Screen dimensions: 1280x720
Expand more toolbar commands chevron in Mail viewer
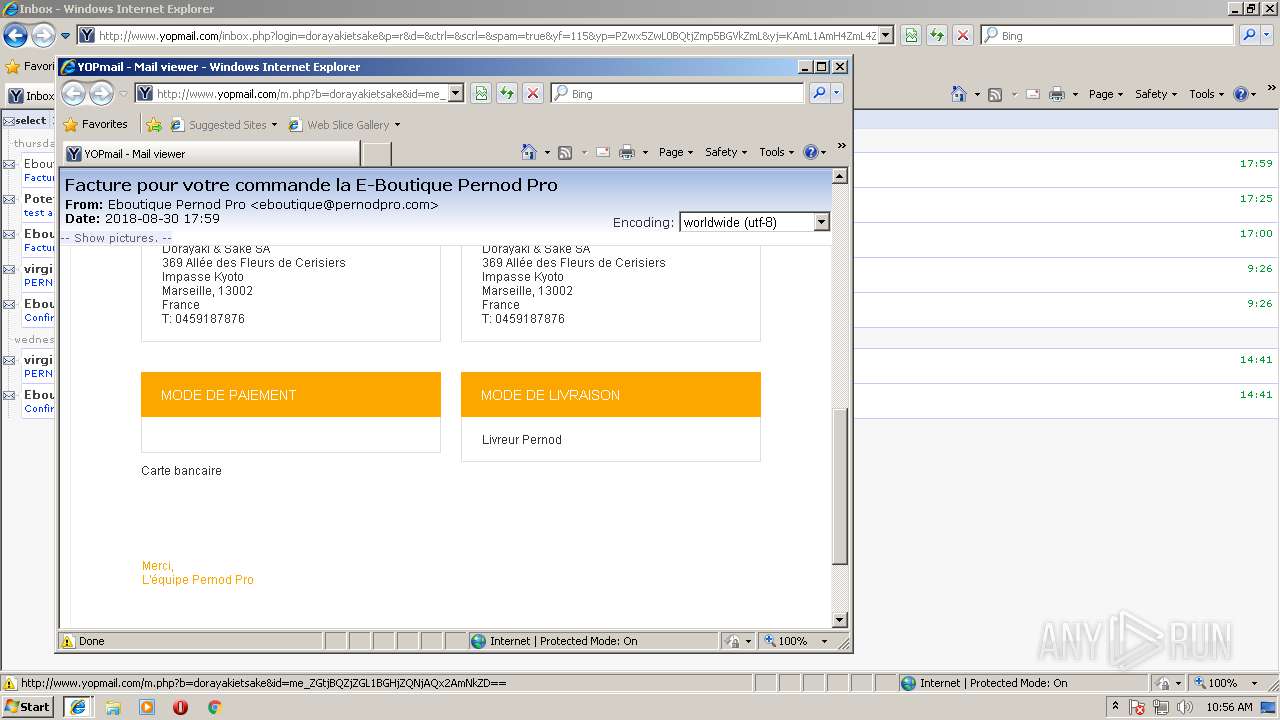(841, 146)
